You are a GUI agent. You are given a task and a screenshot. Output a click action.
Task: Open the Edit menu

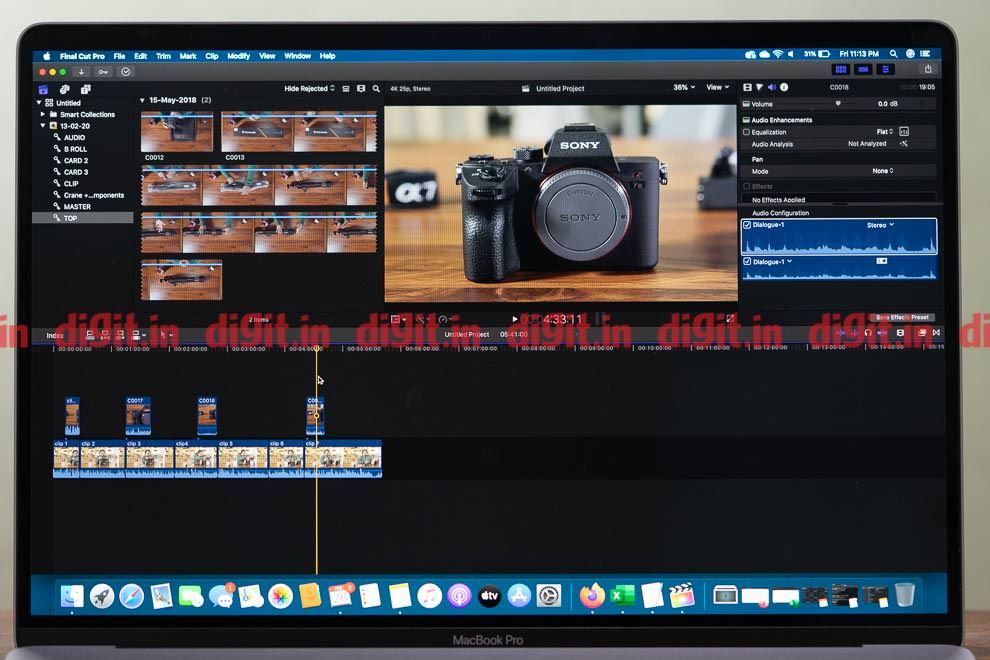[x=140, y=56]
